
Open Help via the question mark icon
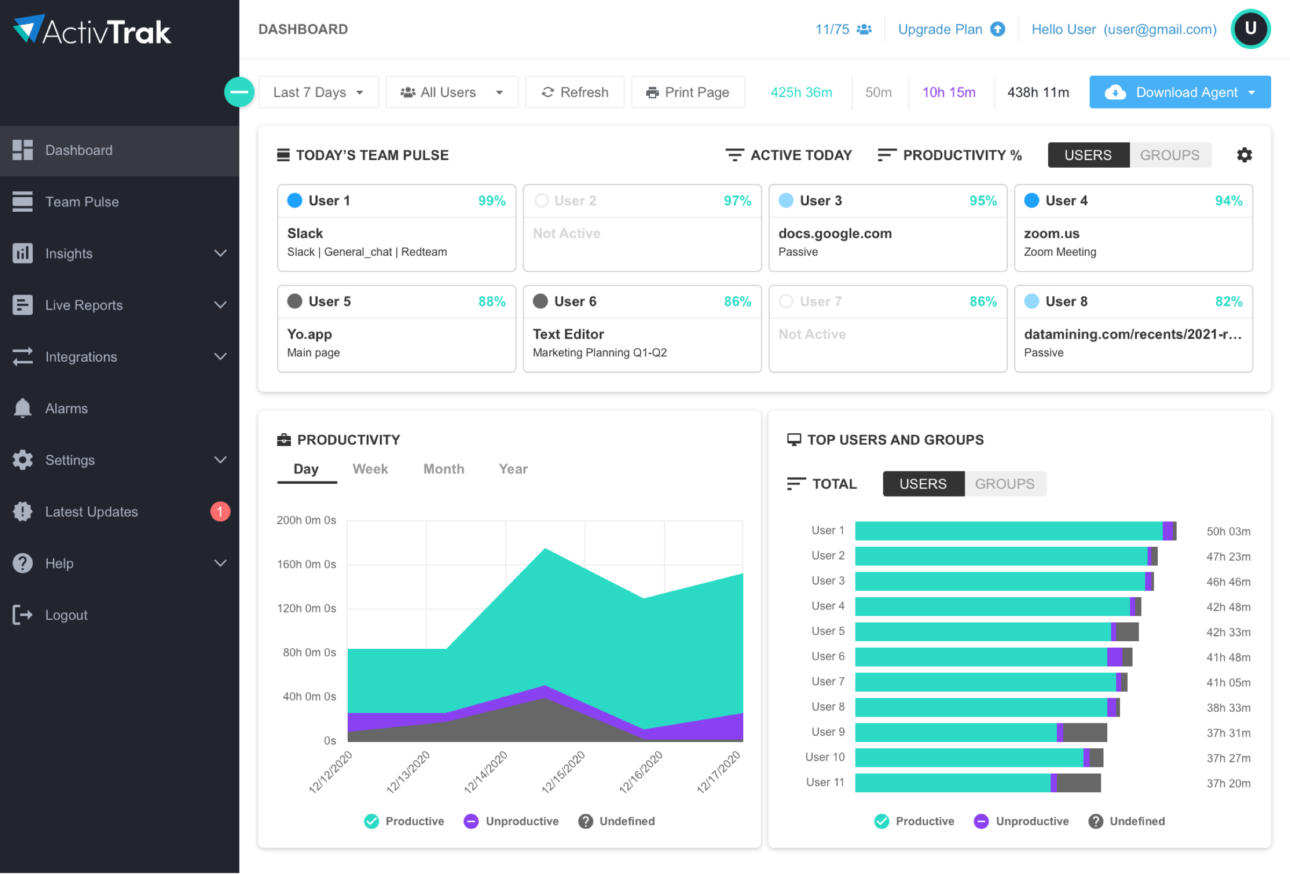[x=22, y=563]
